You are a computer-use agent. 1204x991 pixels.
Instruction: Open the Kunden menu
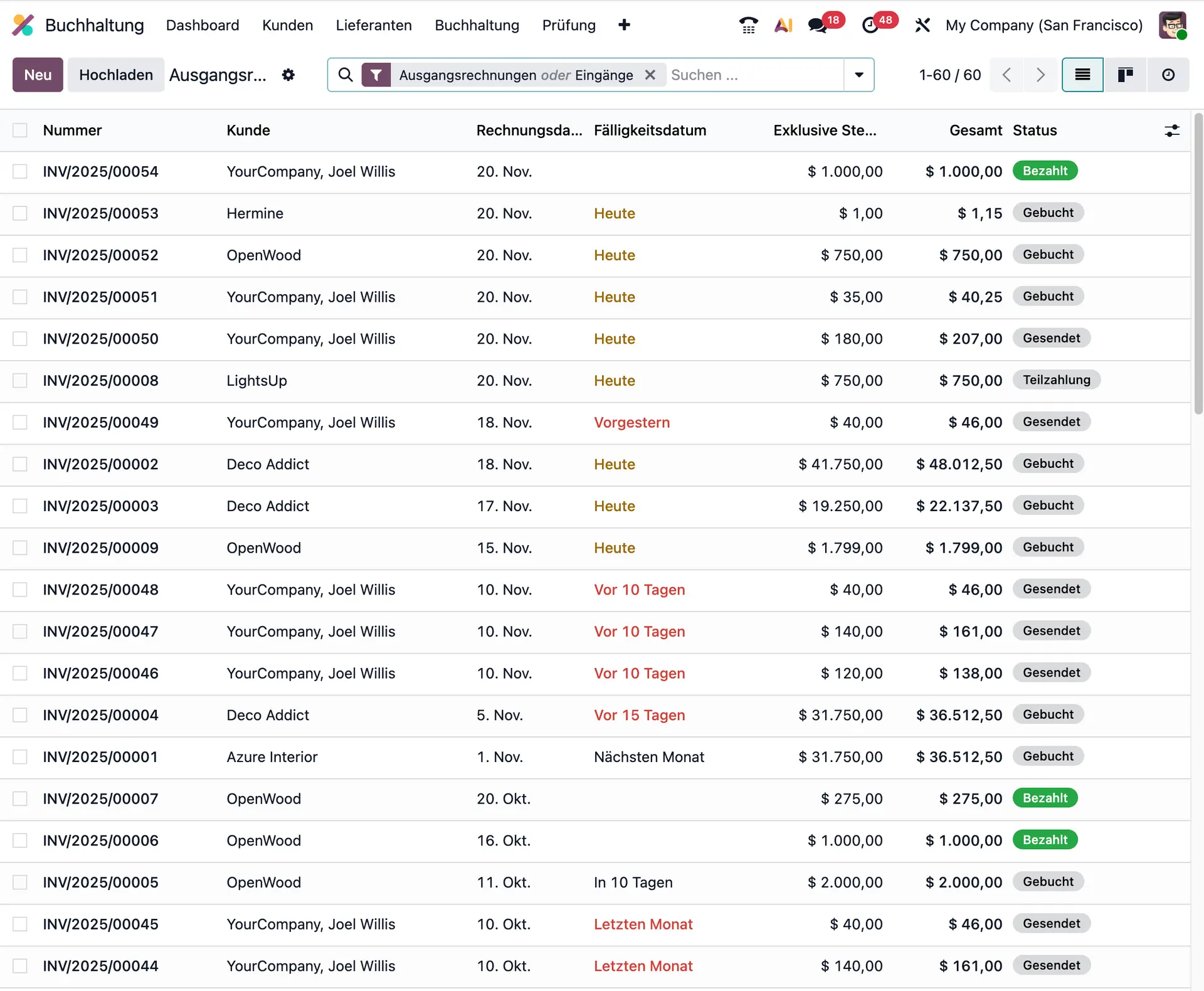(287, 25)
